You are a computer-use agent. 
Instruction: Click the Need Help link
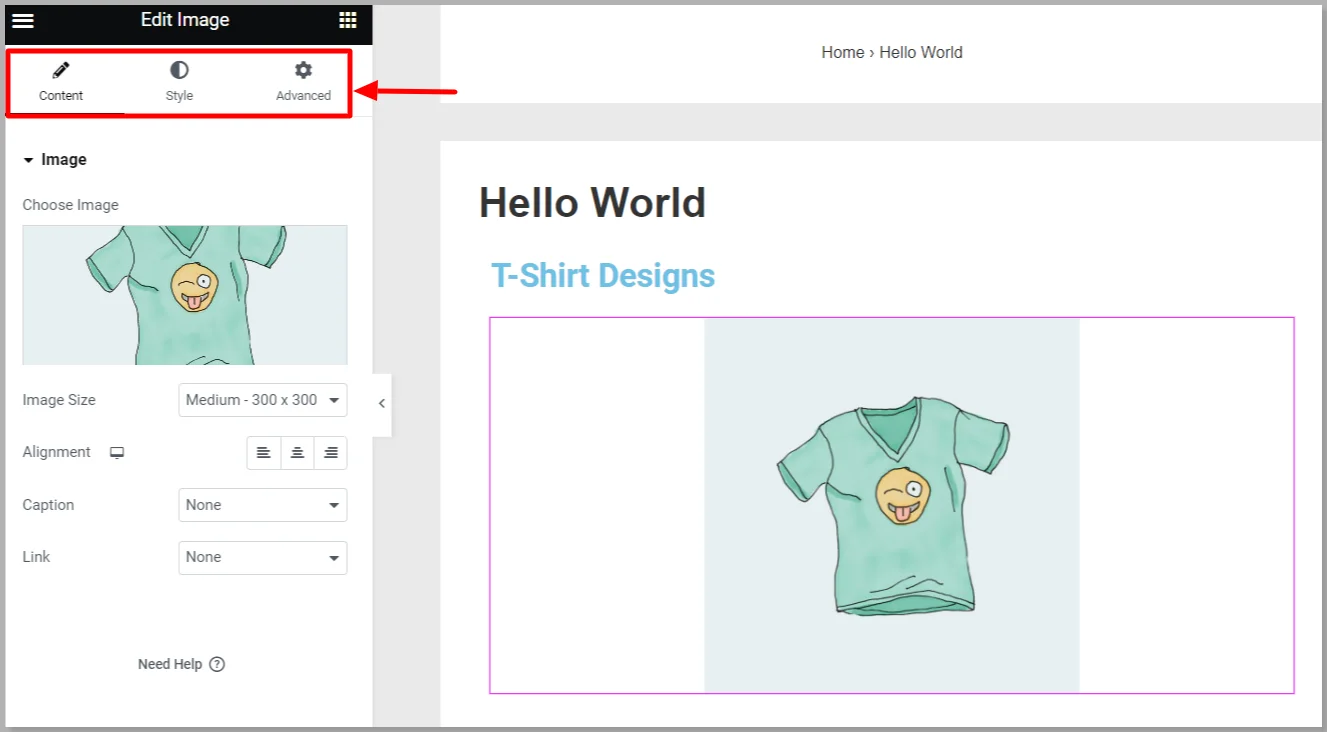point(170,664)
